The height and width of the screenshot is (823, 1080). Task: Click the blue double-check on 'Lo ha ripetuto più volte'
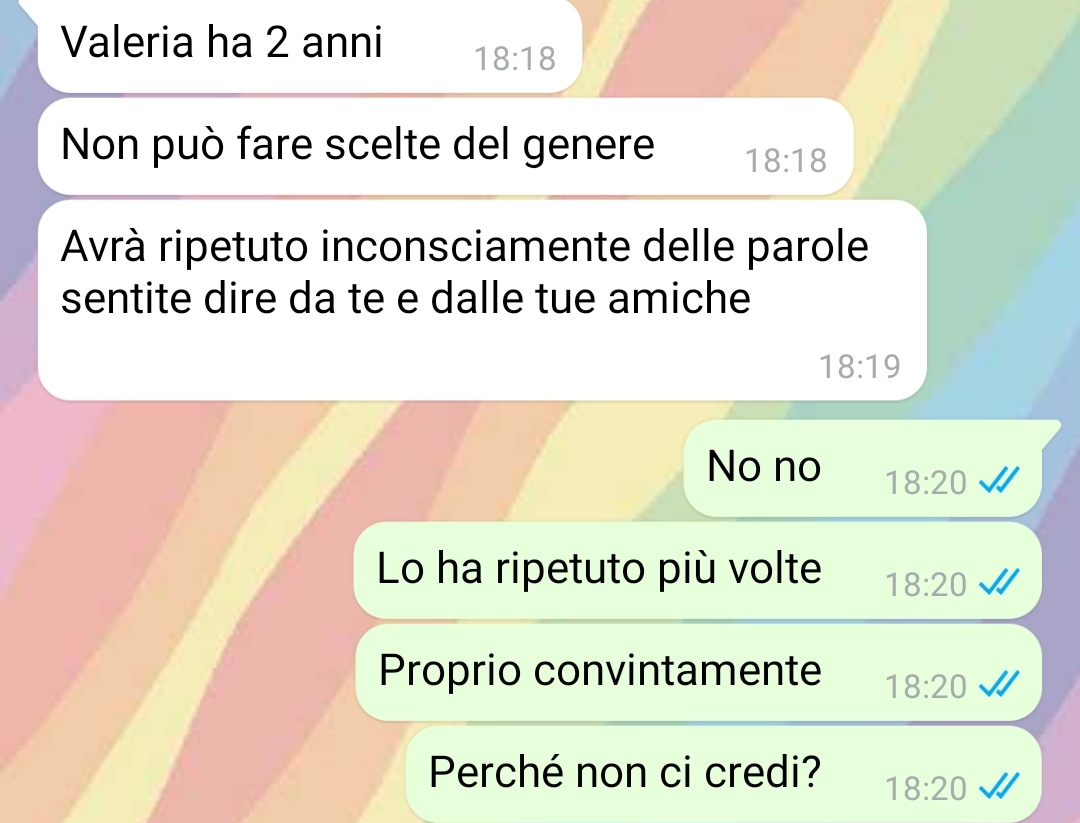[x=999, y=583]
